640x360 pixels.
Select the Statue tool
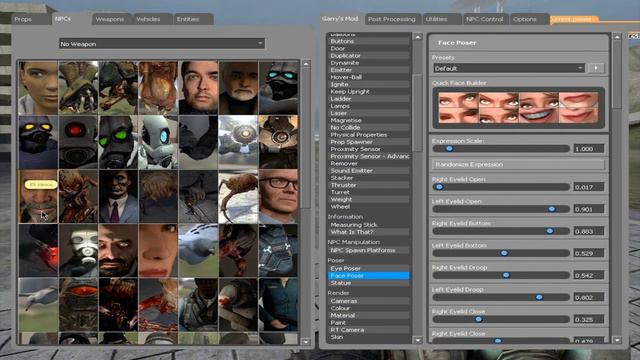[x=369, y=283]
